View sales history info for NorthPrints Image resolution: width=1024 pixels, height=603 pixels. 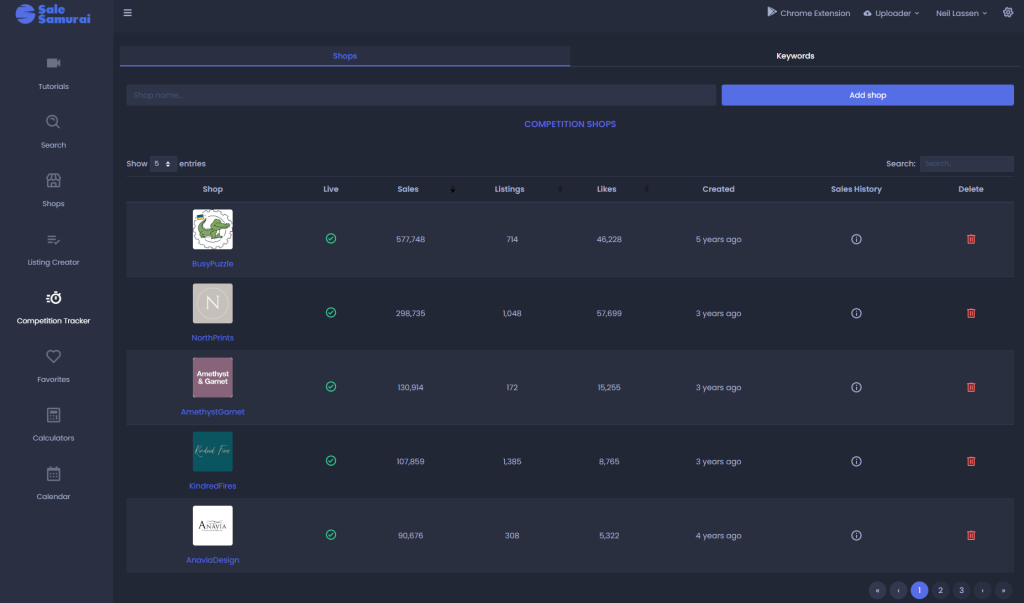(856, 313)
